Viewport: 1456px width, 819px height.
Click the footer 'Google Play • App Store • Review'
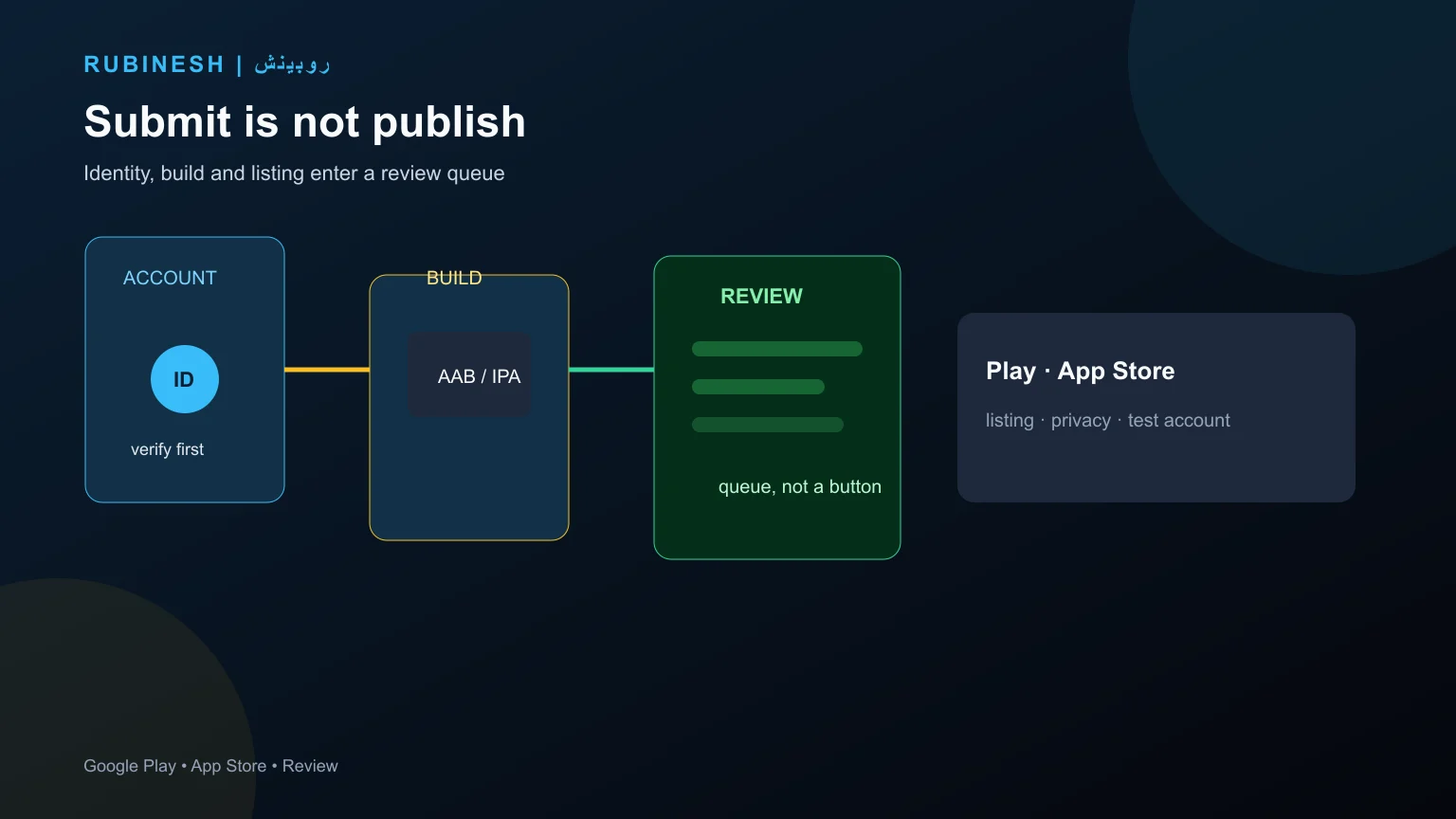click(210, 766)
